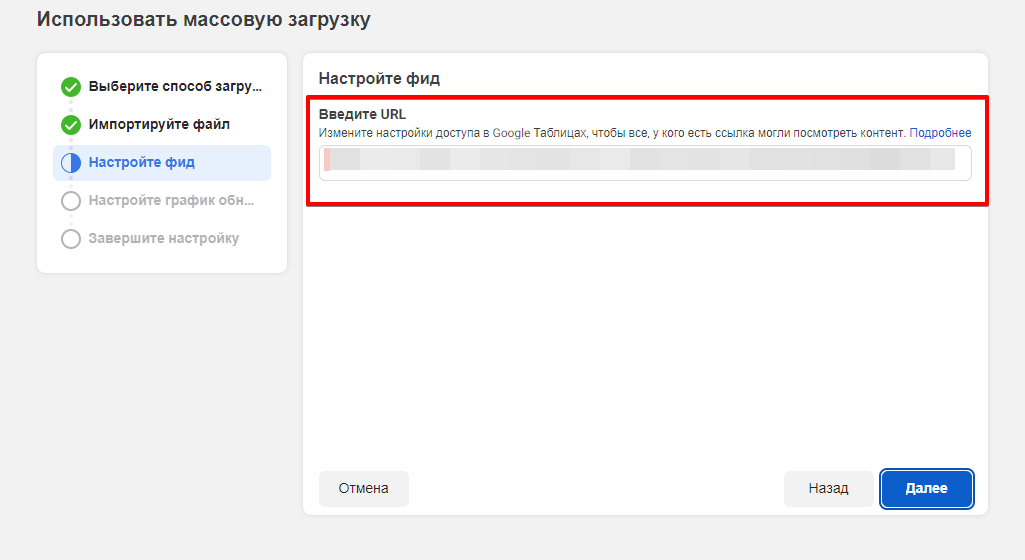Screen dimensions: 1025x560
Task: Open the Выберите способ загрузки step
Action: [x=175, y=86]
